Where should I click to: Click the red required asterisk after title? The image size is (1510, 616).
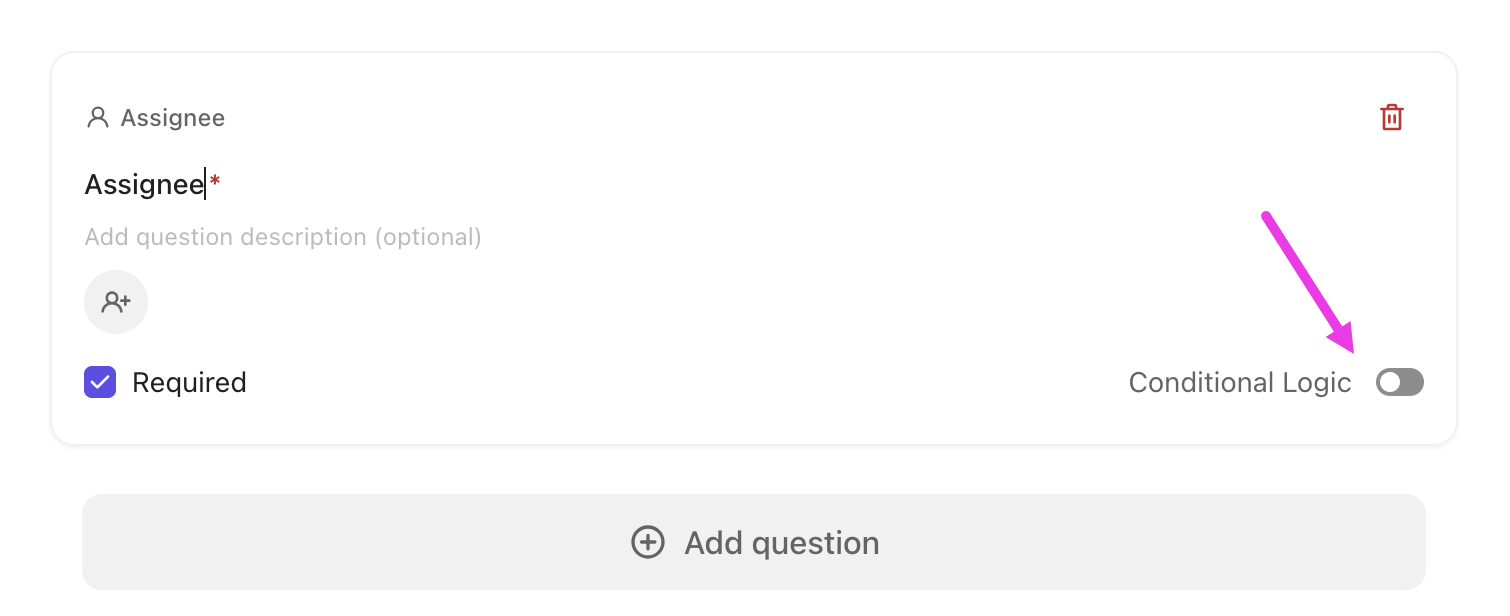click(x=215, y=182)
